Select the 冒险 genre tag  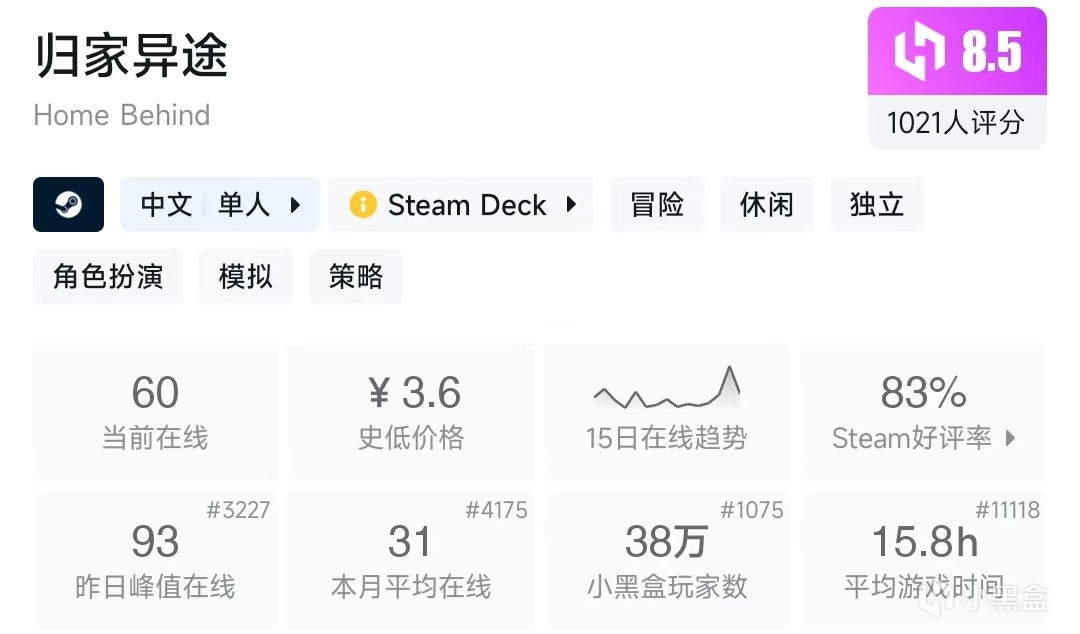click(x=657, y=205)
